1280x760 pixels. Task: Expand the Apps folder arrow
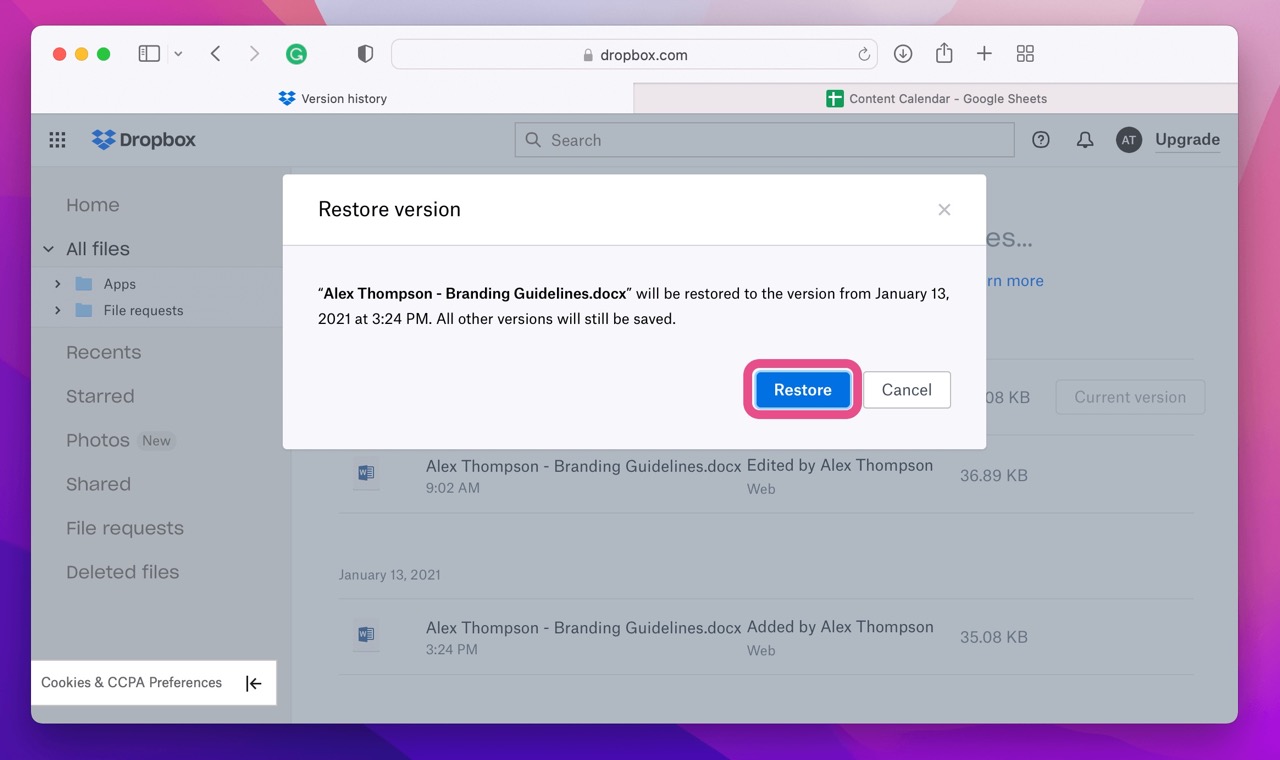[58, 284]
